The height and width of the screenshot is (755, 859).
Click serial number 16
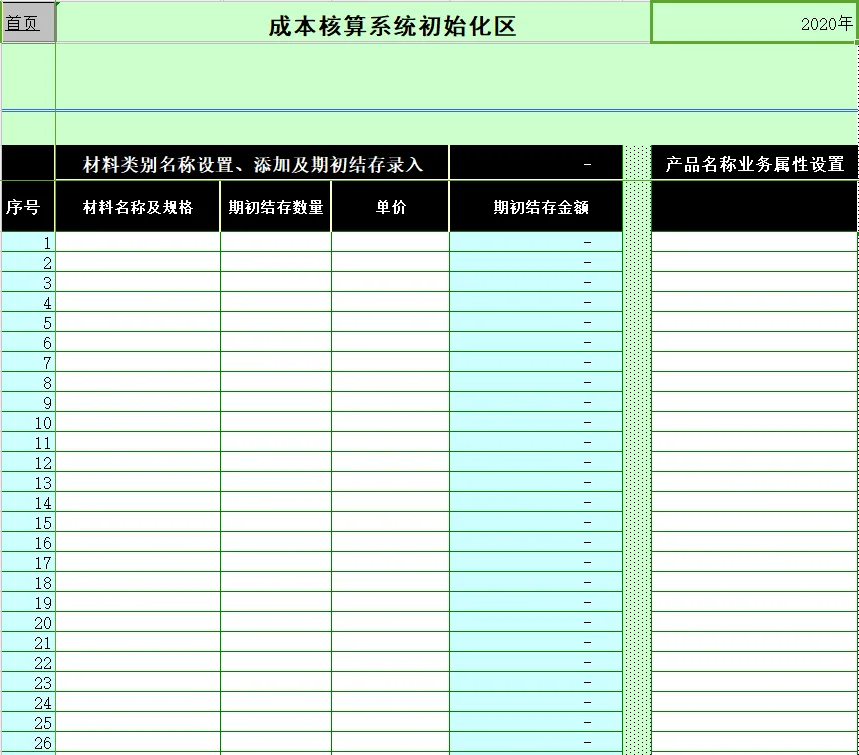click(x=28, y=542)
